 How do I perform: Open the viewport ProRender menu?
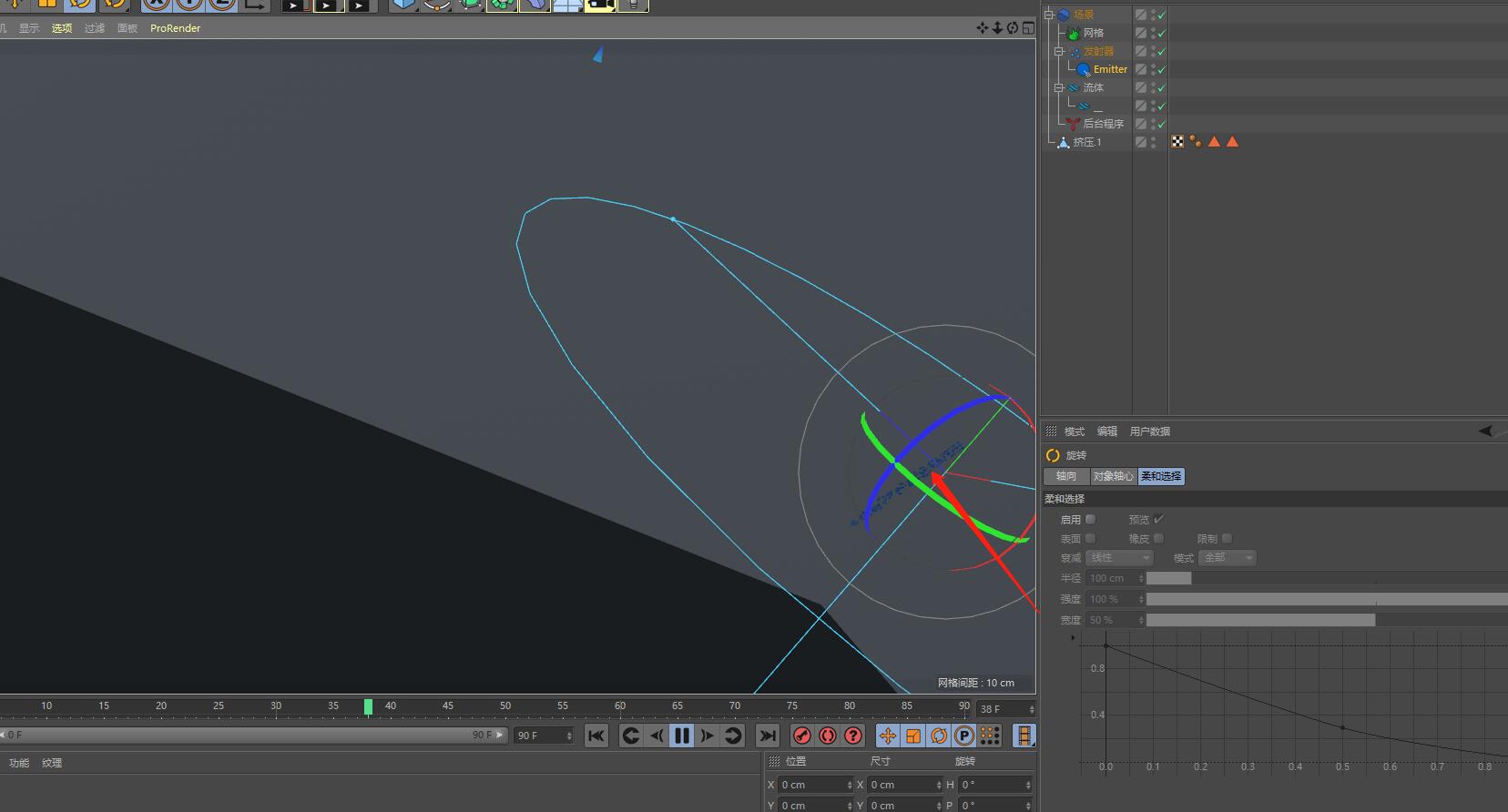(x=176, y=28)
